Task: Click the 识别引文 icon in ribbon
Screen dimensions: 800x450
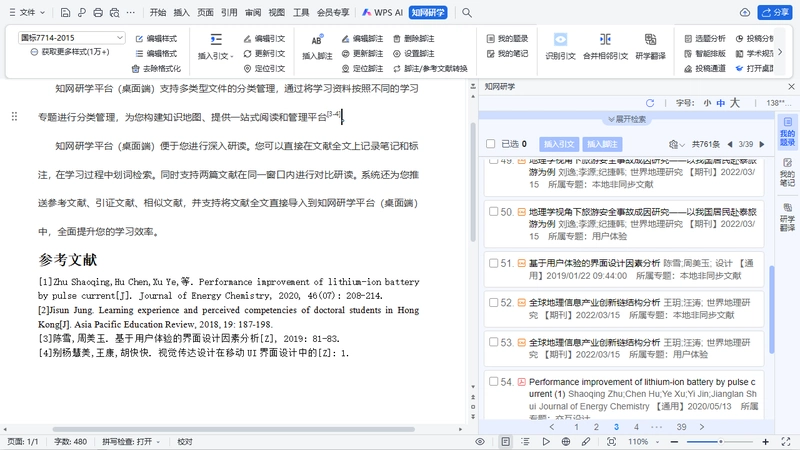Action: click(560, 40)
